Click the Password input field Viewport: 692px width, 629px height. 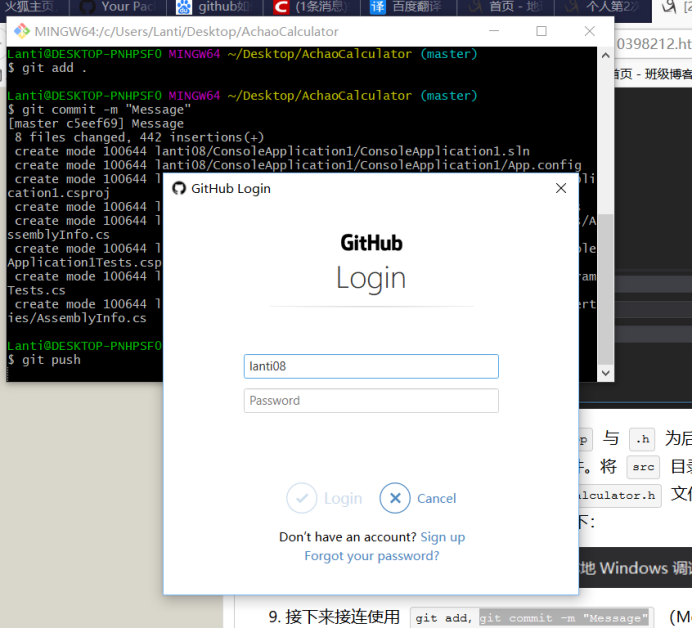pos(371,401)
